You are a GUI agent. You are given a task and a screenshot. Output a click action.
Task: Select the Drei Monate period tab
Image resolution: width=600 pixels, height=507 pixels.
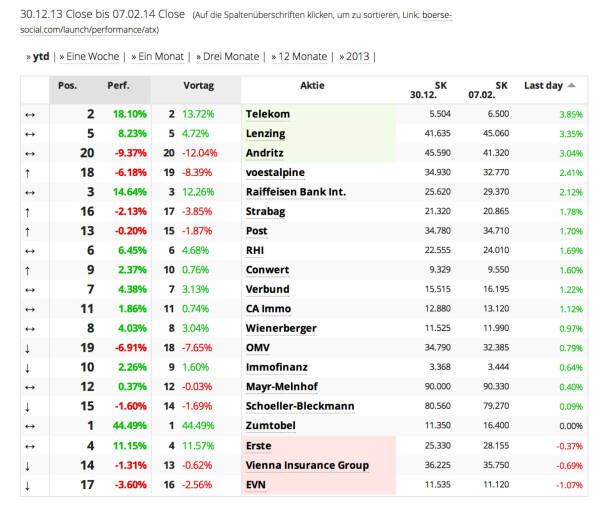pos(227,57)
